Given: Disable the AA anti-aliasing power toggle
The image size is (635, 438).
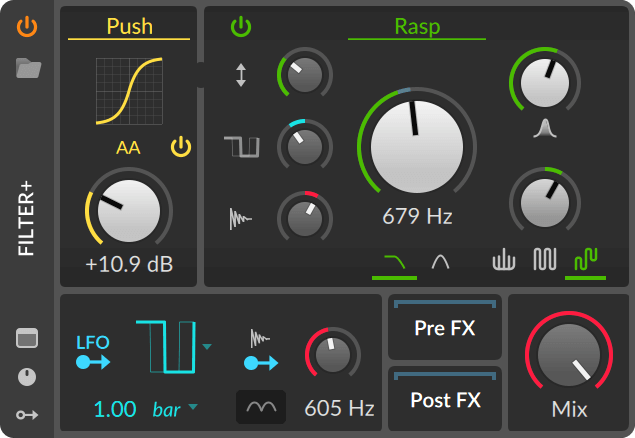Looking at the screenshot, I should coord(180,148).
